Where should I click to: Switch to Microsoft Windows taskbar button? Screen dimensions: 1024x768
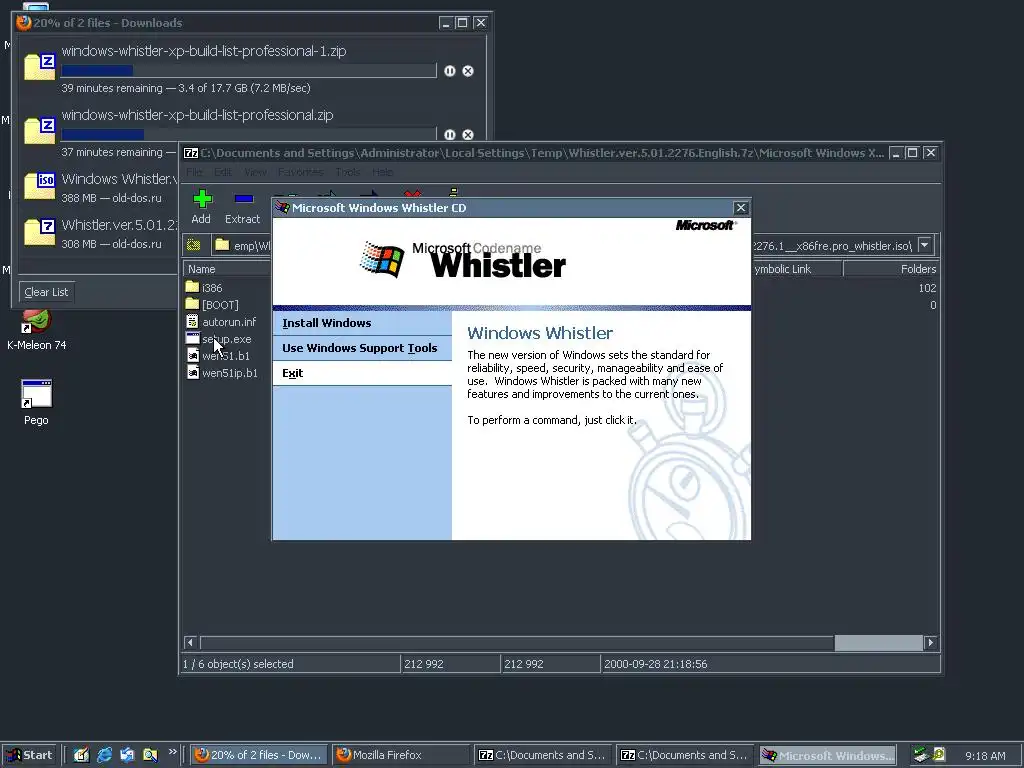click(828, 755)
